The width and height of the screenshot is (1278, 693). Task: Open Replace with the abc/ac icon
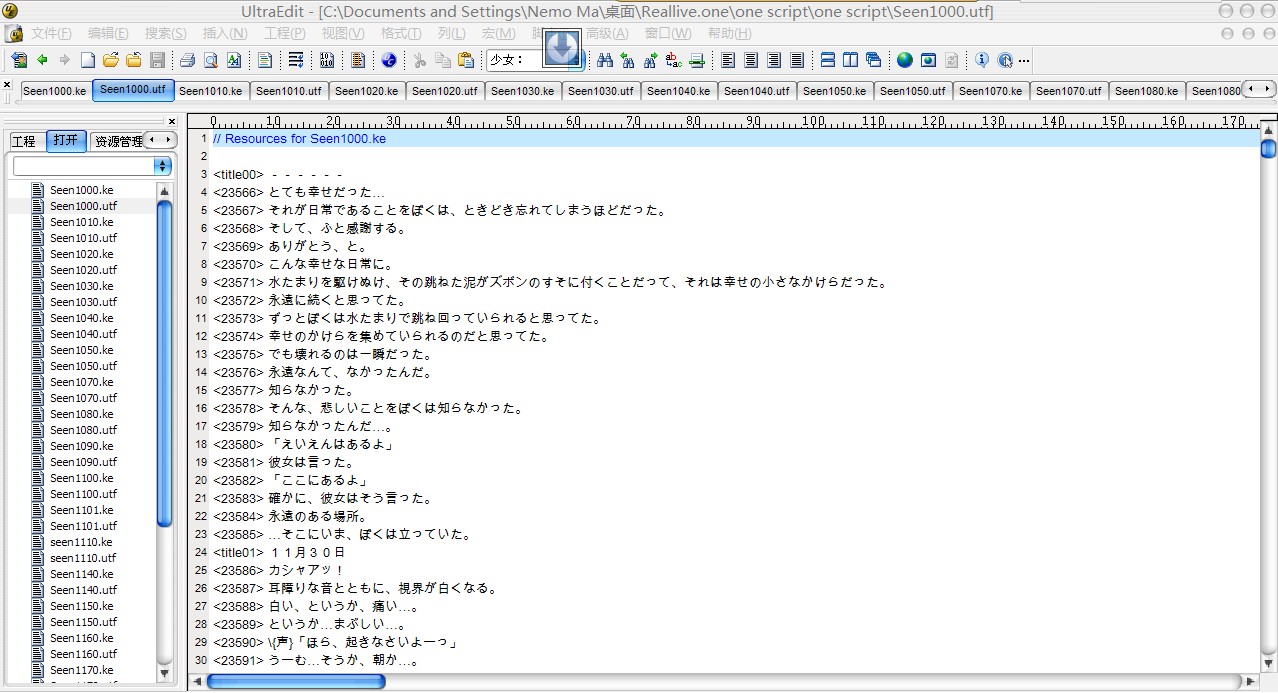pyautogui.click(x=674, y=60)
